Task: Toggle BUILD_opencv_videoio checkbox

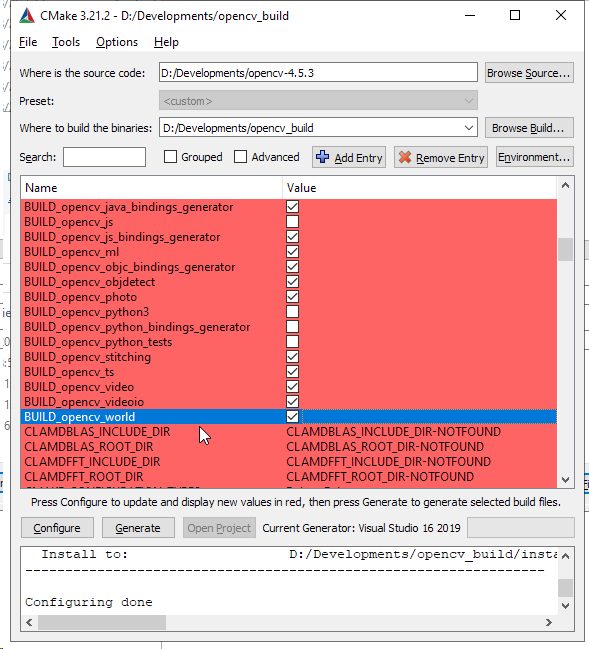Action: (x=292, y=401)
